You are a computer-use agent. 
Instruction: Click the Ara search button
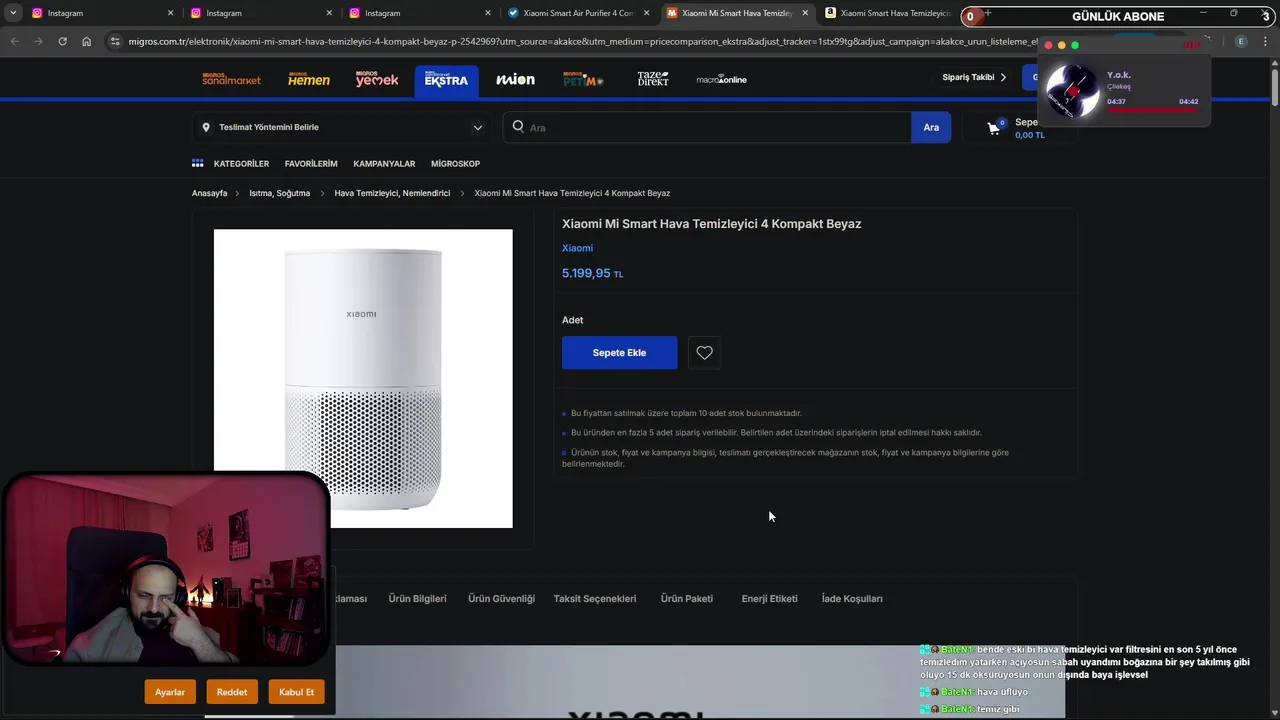click(931, 127)
